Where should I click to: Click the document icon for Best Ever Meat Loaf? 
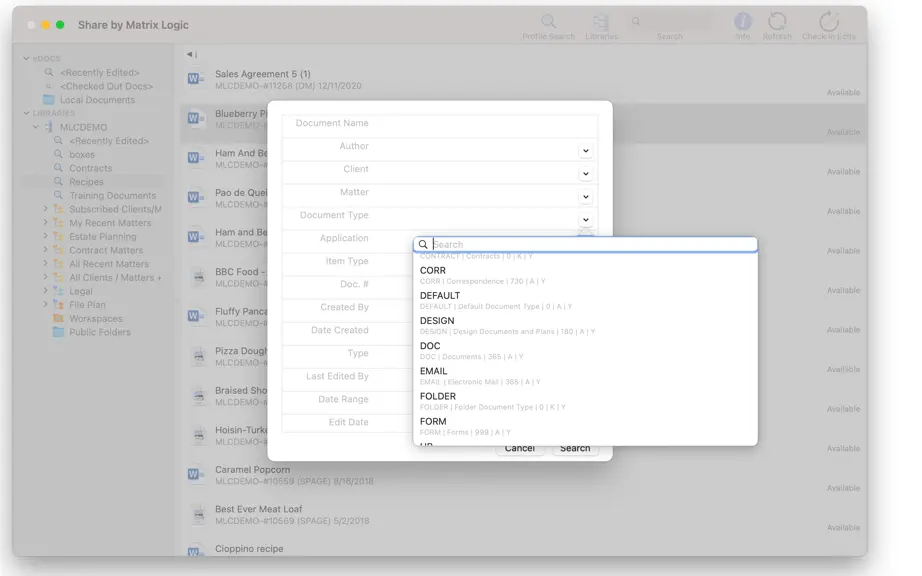199,515
